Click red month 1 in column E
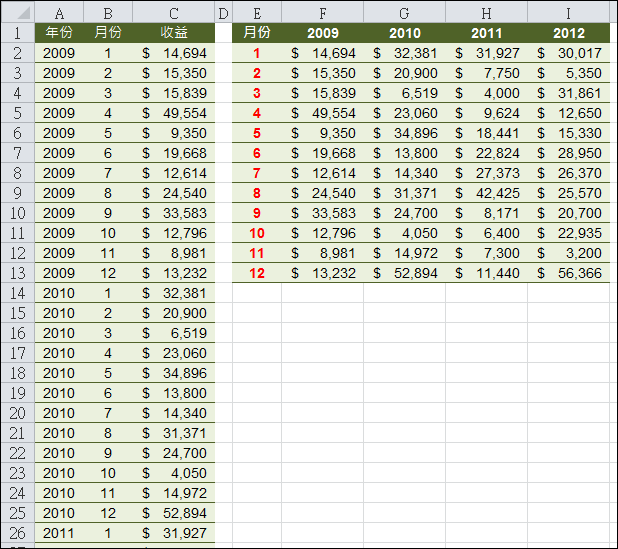 coord(257,53)
